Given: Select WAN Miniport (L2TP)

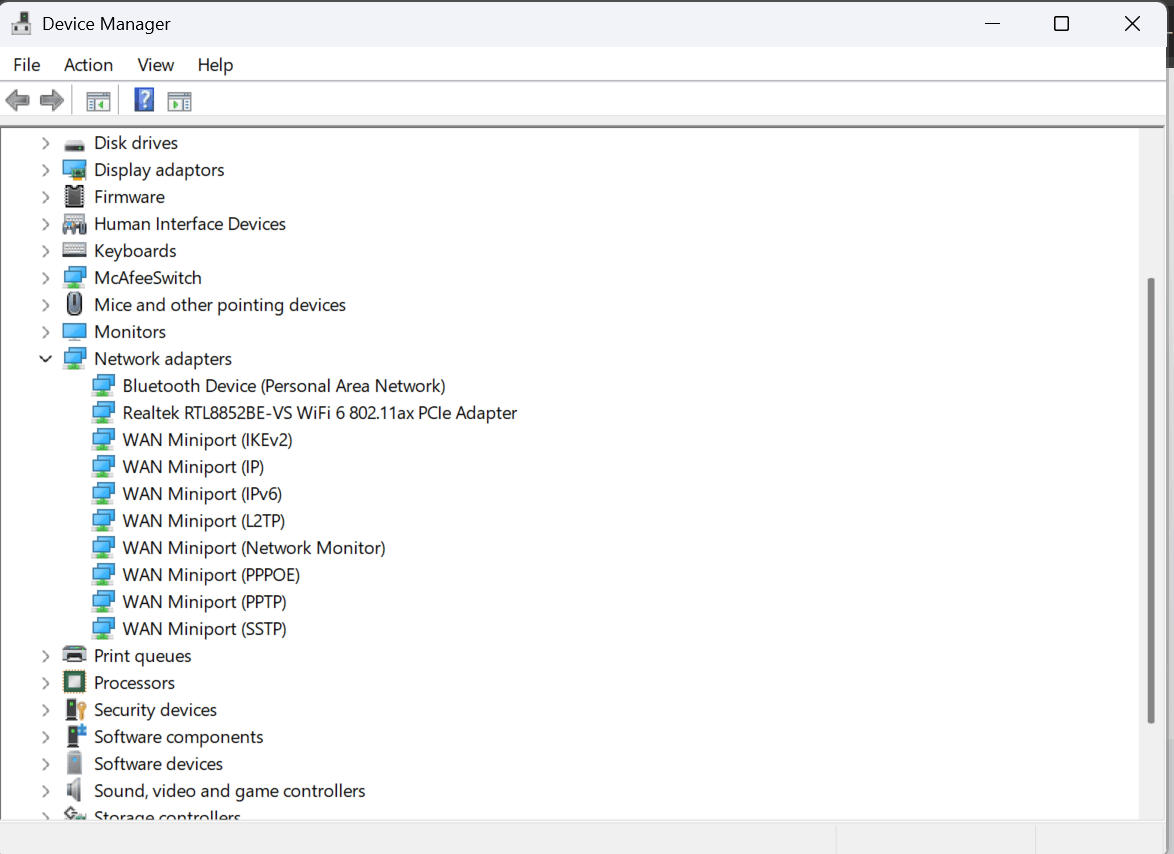Looking at the screenshot, I should [204, 520].
